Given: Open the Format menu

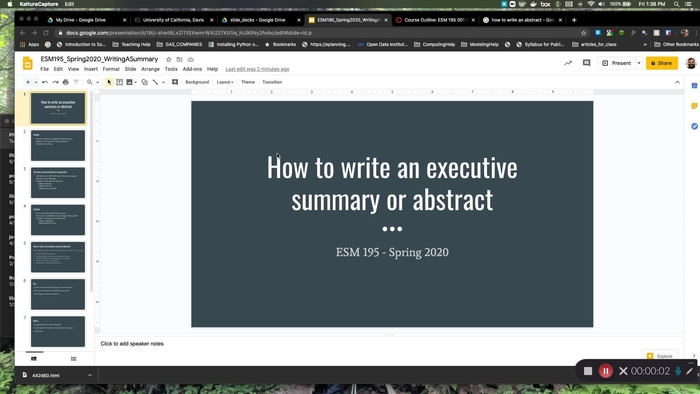Looking at the screenshot, I should pyautogui.click(x=111, y=69).
